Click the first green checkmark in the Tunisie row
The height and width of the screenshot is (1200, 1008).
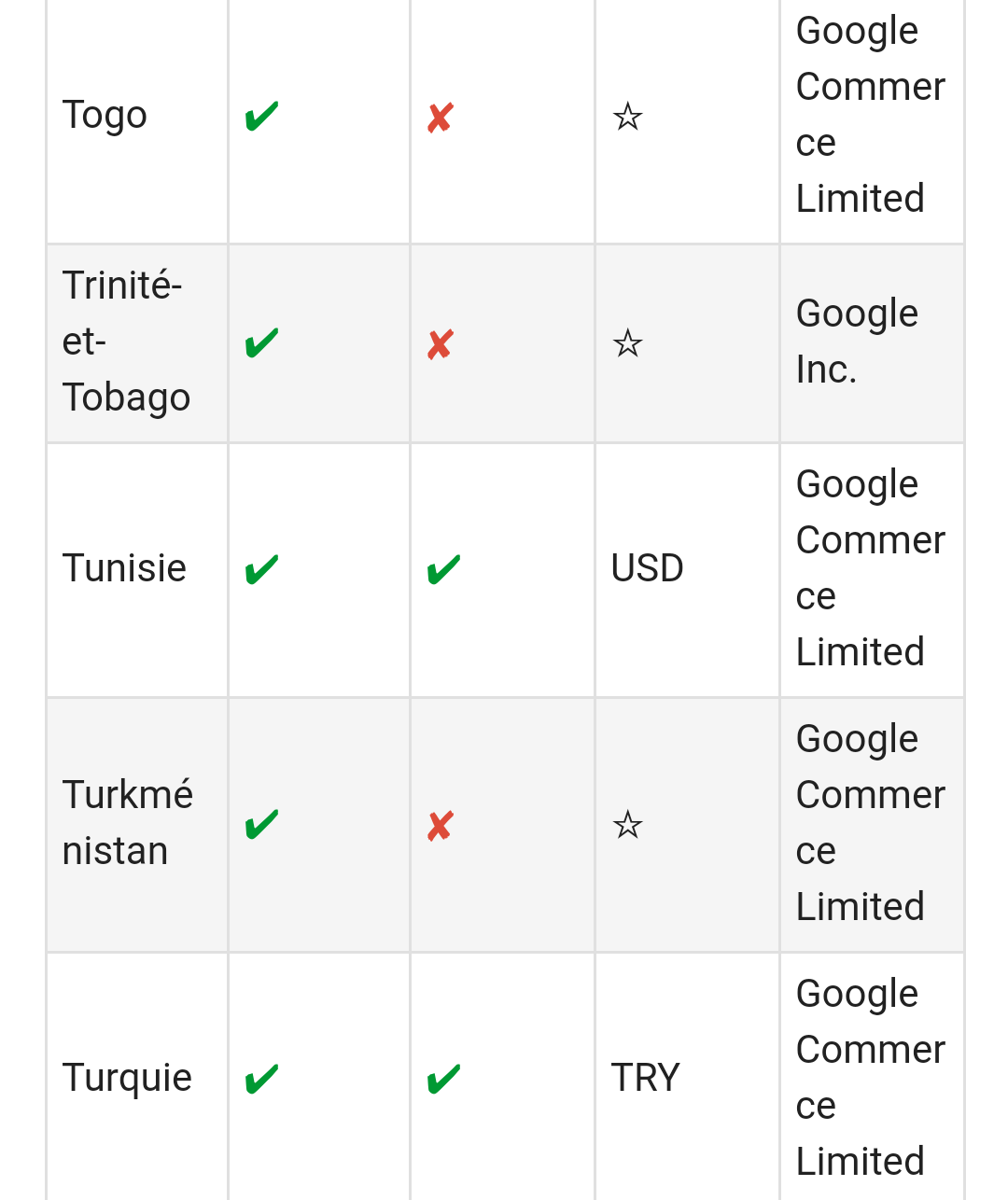click(261, 569)
